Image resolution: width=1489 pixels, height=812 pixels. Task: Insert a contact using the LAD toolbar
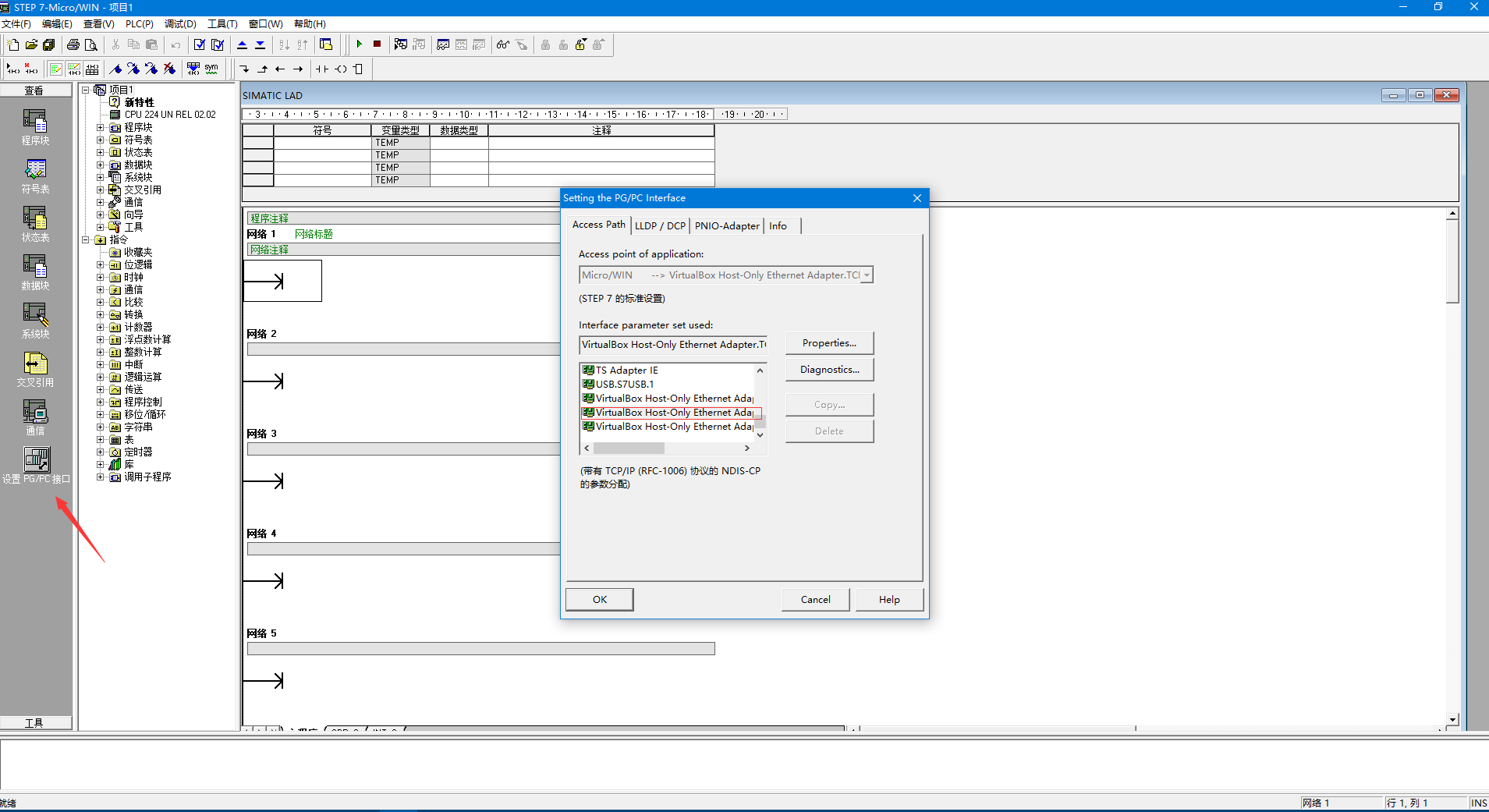click(x=322, y=69)
